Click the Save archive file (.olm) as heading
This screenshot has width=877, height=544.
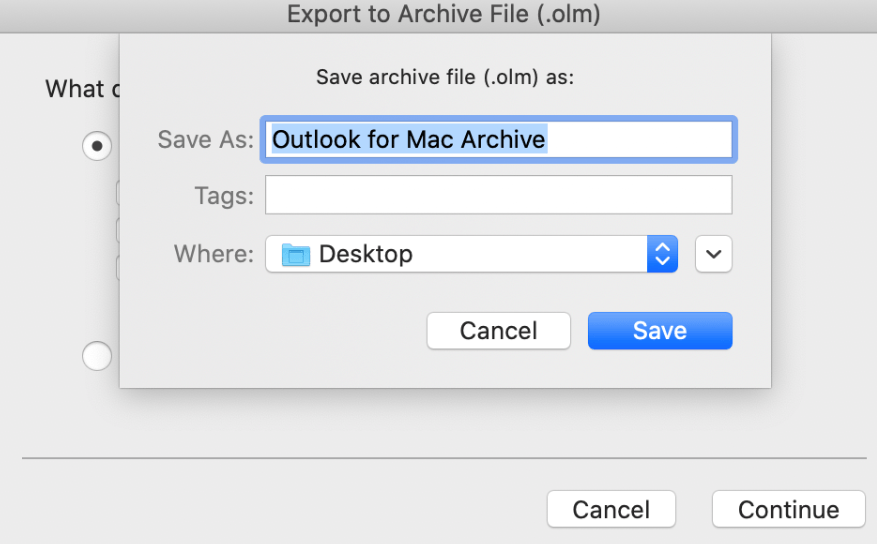point(445,77)
